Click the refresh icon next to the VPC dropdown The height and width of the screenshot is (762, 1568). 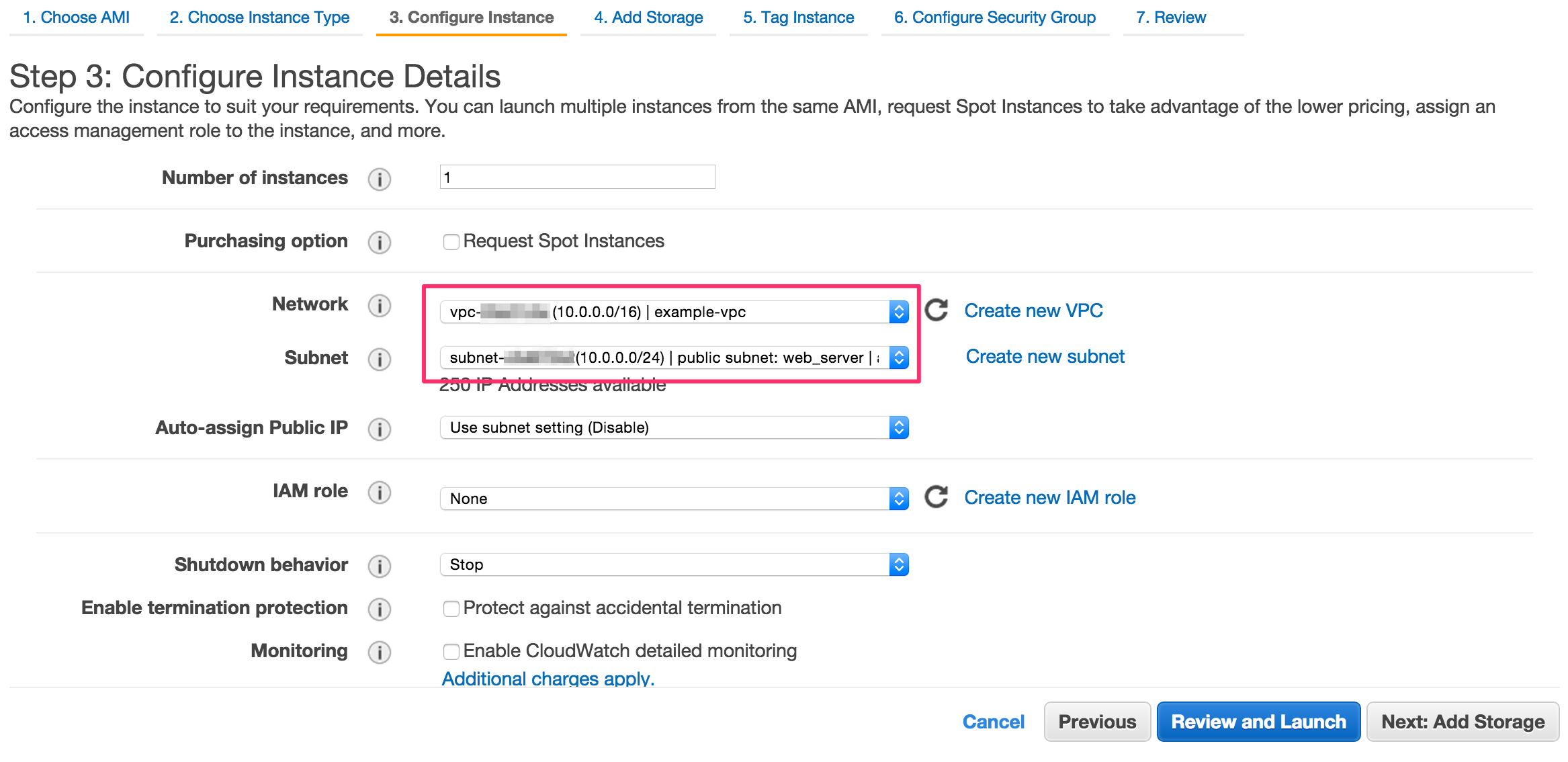coord(937,310)
